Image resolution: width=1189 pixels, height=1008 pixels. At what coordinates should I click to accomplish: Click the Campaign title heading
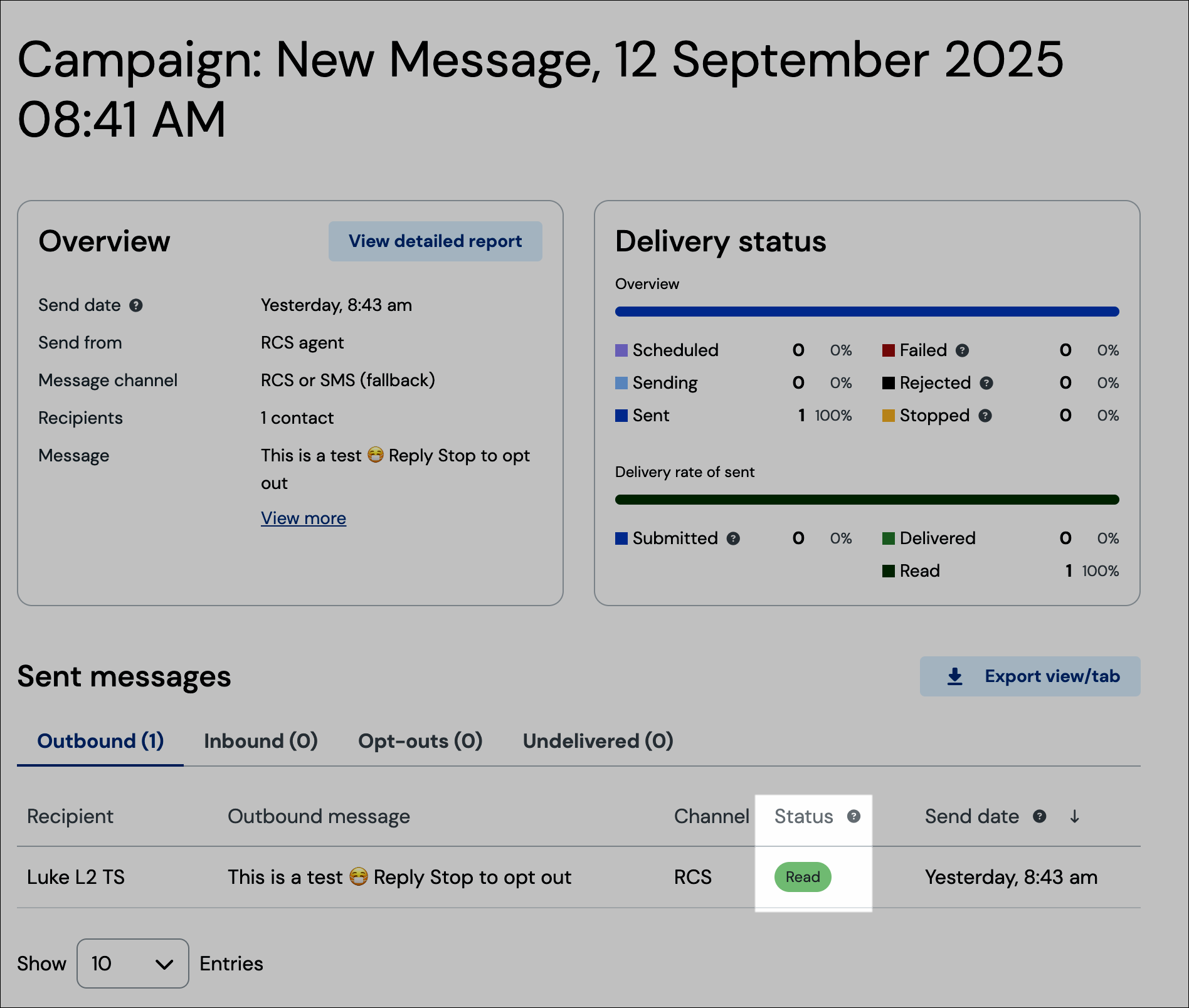coord(541,89)
